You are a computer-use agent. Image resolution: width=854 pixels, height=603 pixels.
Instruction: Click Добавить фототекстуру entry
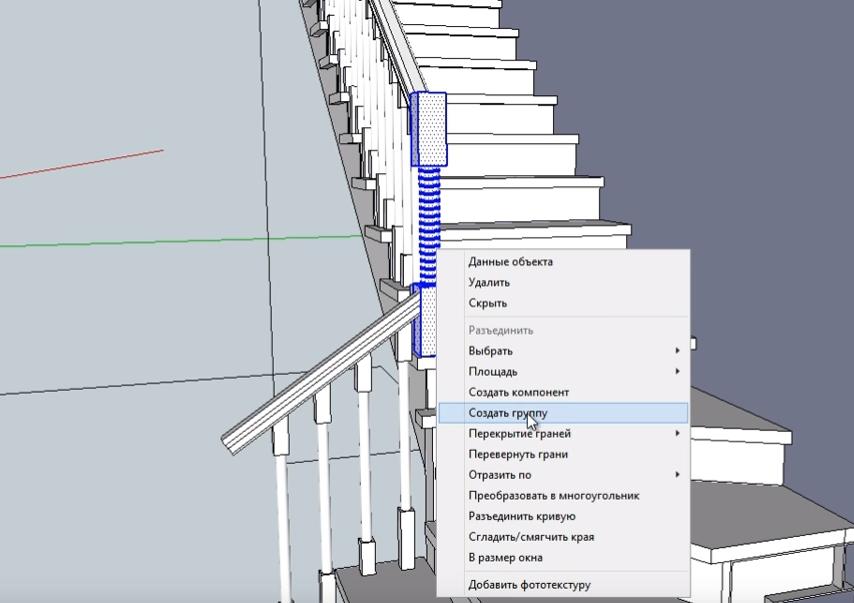click(x=529, y=584)
